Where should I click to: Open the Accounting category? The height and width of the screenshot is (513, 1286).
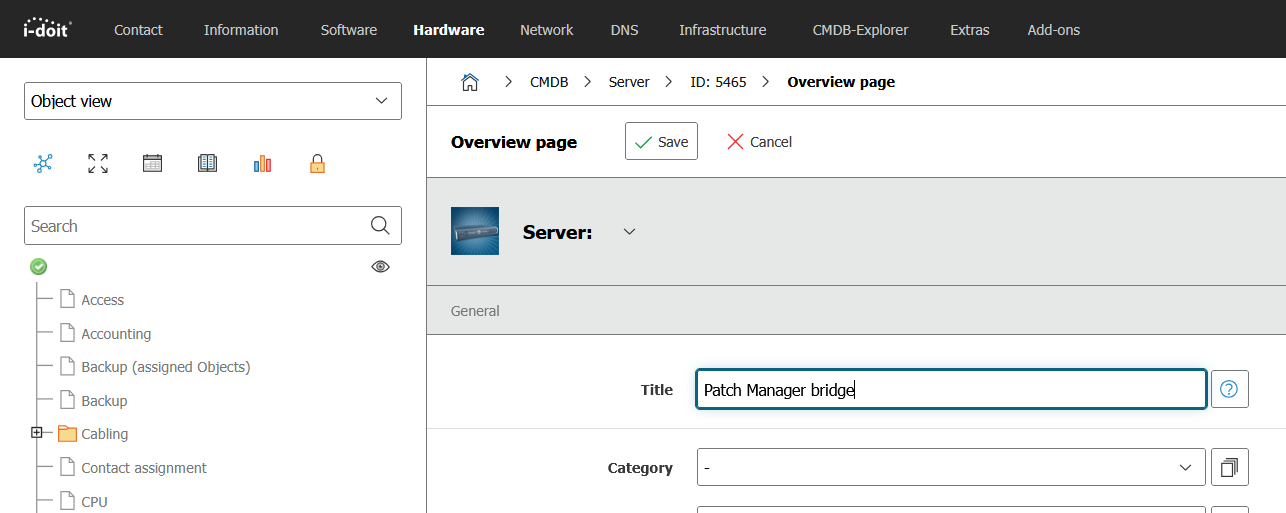click(116, 334)
